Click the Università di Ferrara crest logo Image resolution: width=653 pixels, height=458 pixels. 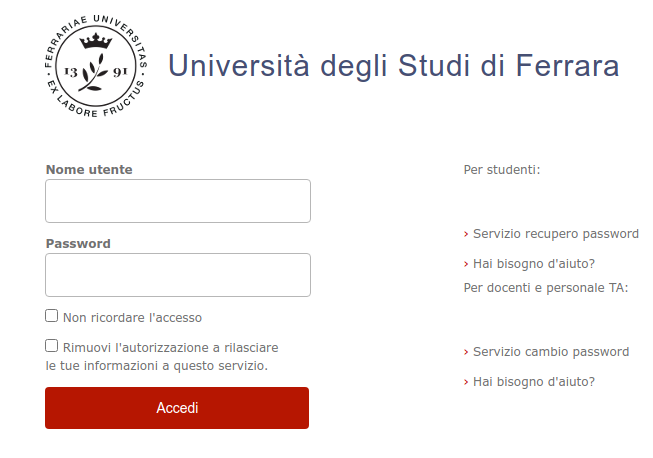(96, 66)
